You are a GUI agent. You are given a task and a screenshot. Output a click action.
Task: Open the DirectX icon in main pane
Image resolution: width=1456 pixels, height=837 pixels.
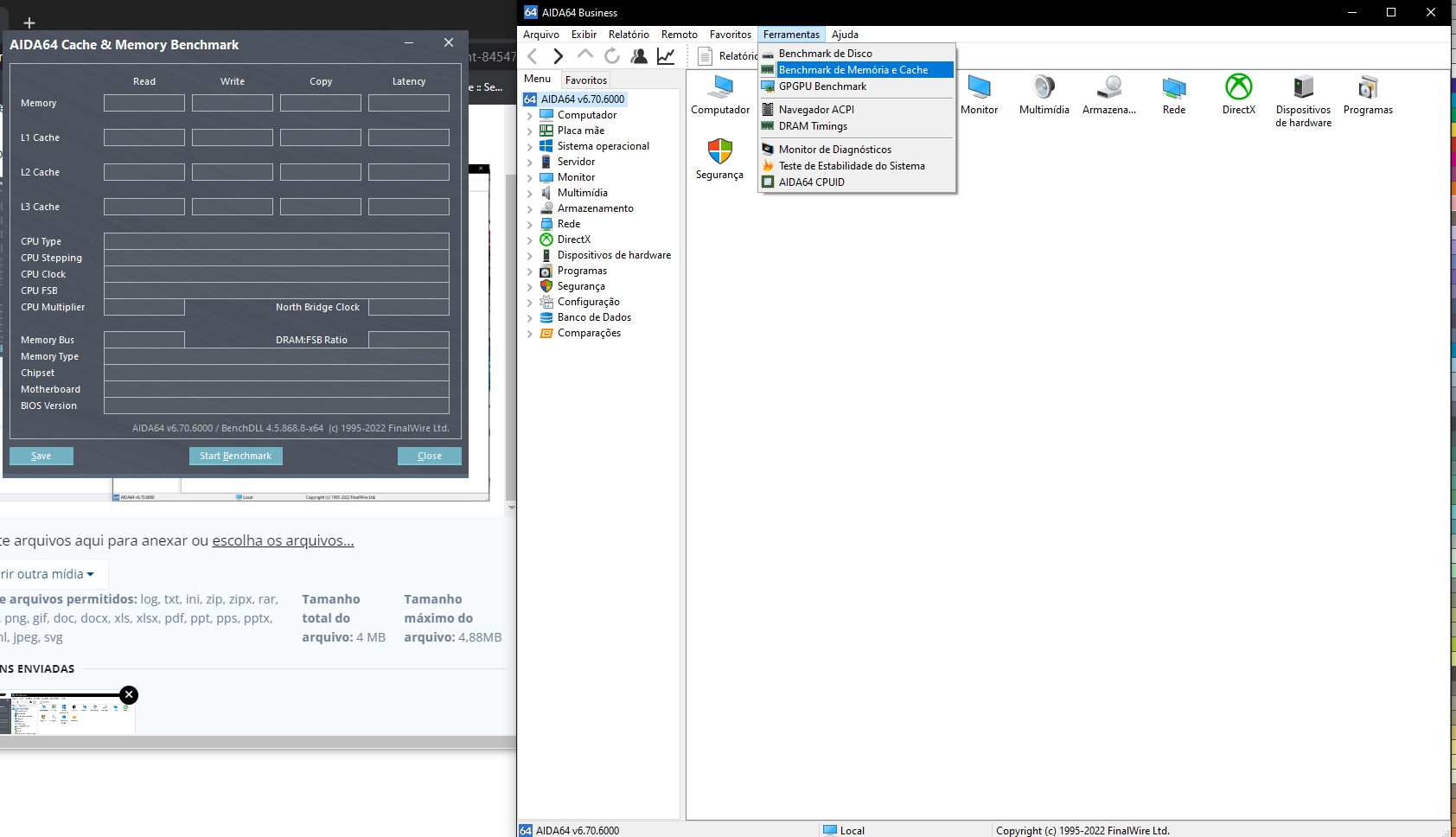point(1239,94)
